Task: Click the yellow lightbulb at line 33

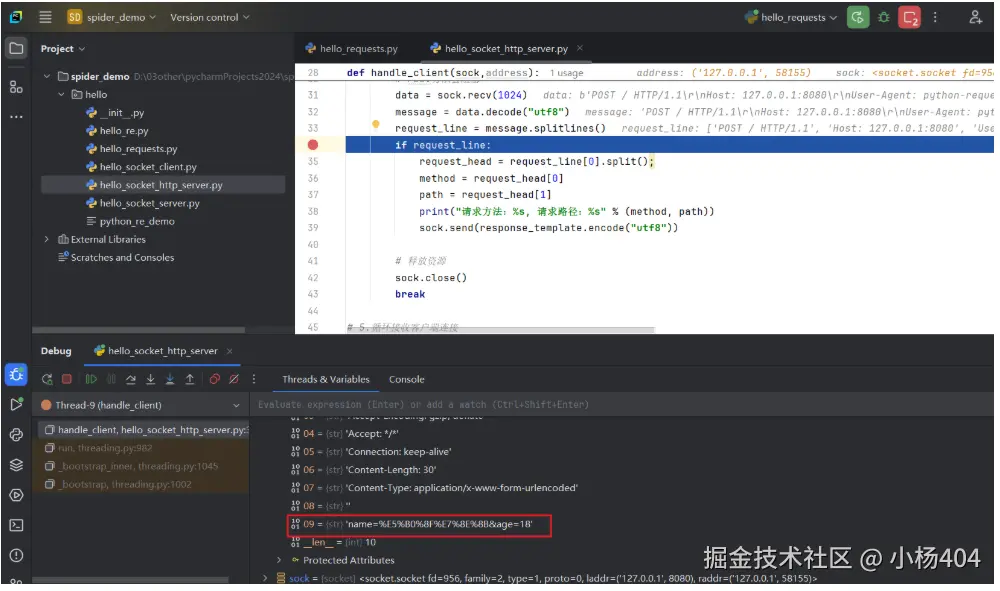Action: point(376,124)
